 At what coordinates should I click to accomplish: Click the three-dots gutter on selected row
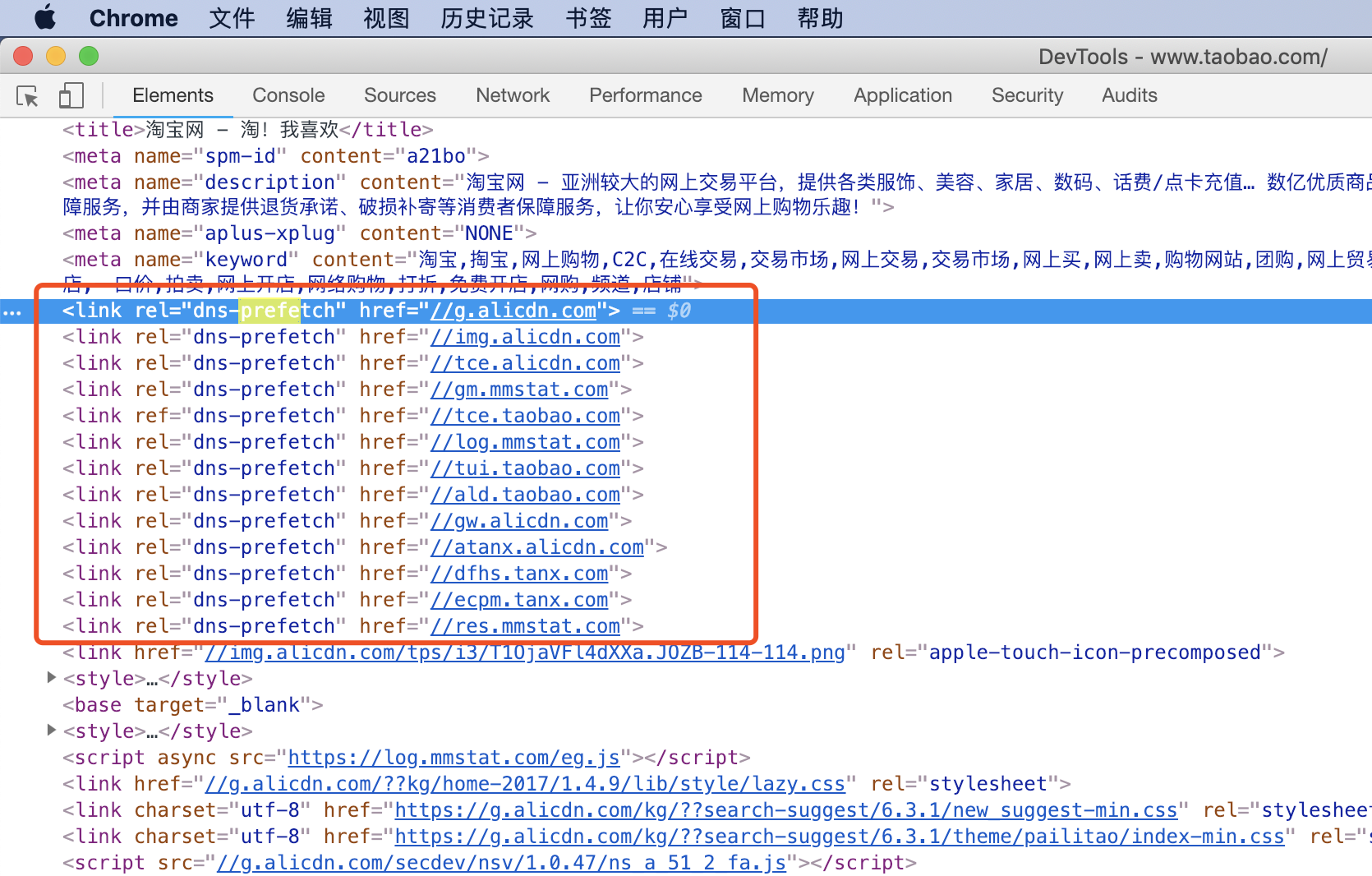pyautogui.click(x=12, y=311)
